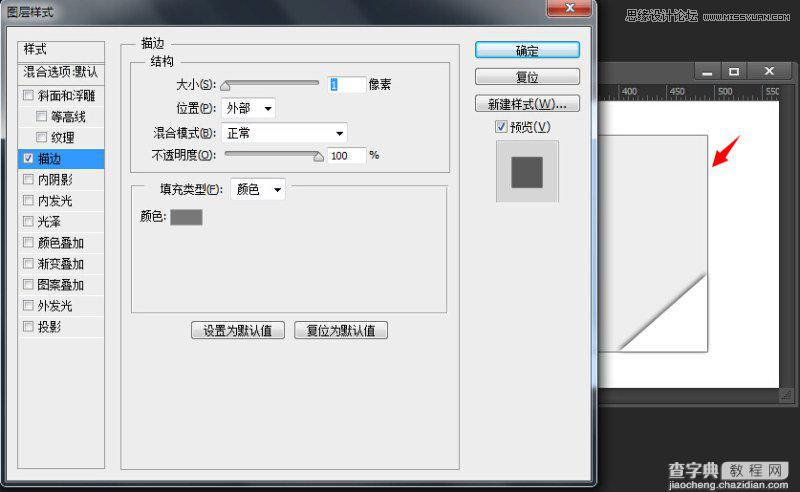Maximize the document window behind the dialog

(x=734, y=72)
